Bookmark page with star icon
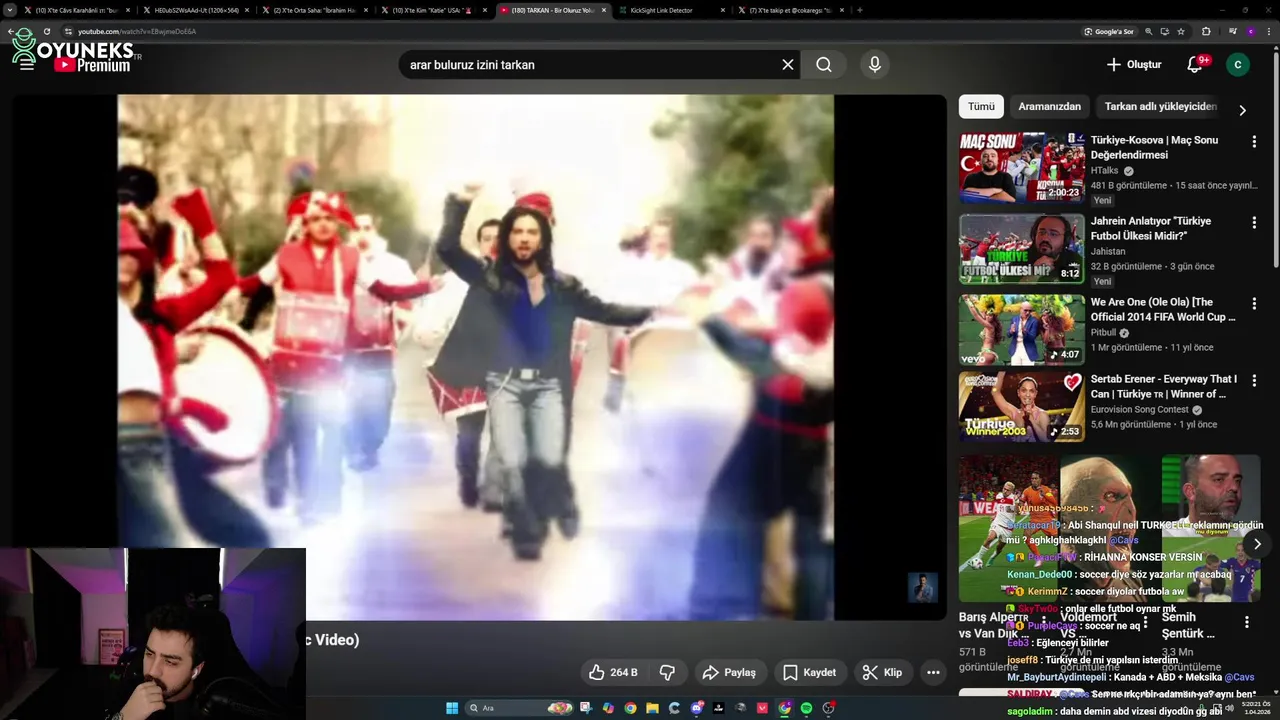The width and height of the screenshot is (1280, 720). (1181, 32)
